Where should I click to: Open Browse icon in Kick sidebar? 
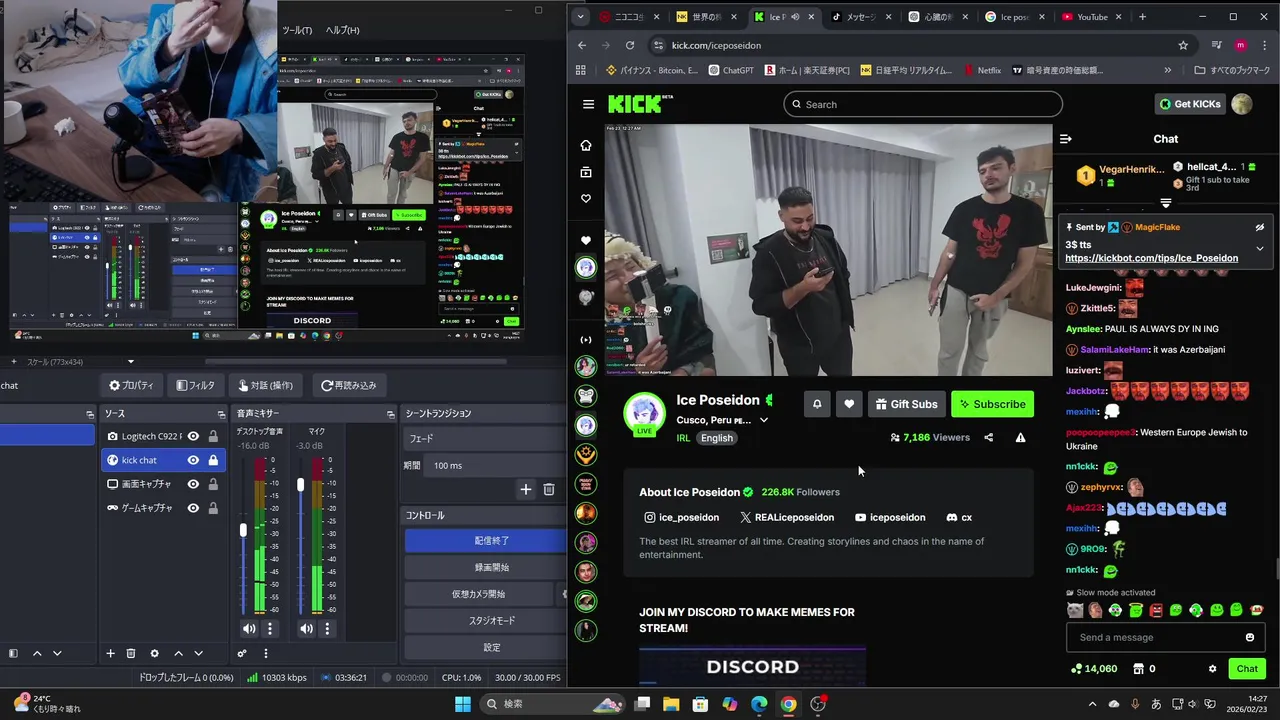tap(586, 172)
